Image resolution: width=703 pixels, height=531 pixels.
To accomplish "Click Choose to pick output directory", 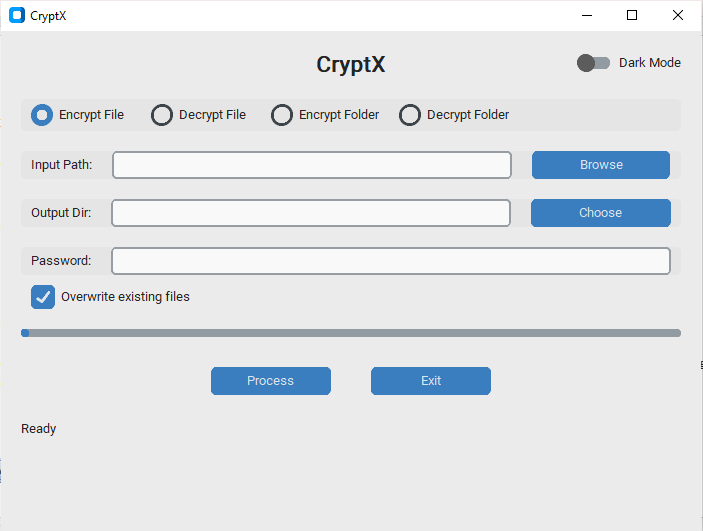I will (601, 213).
